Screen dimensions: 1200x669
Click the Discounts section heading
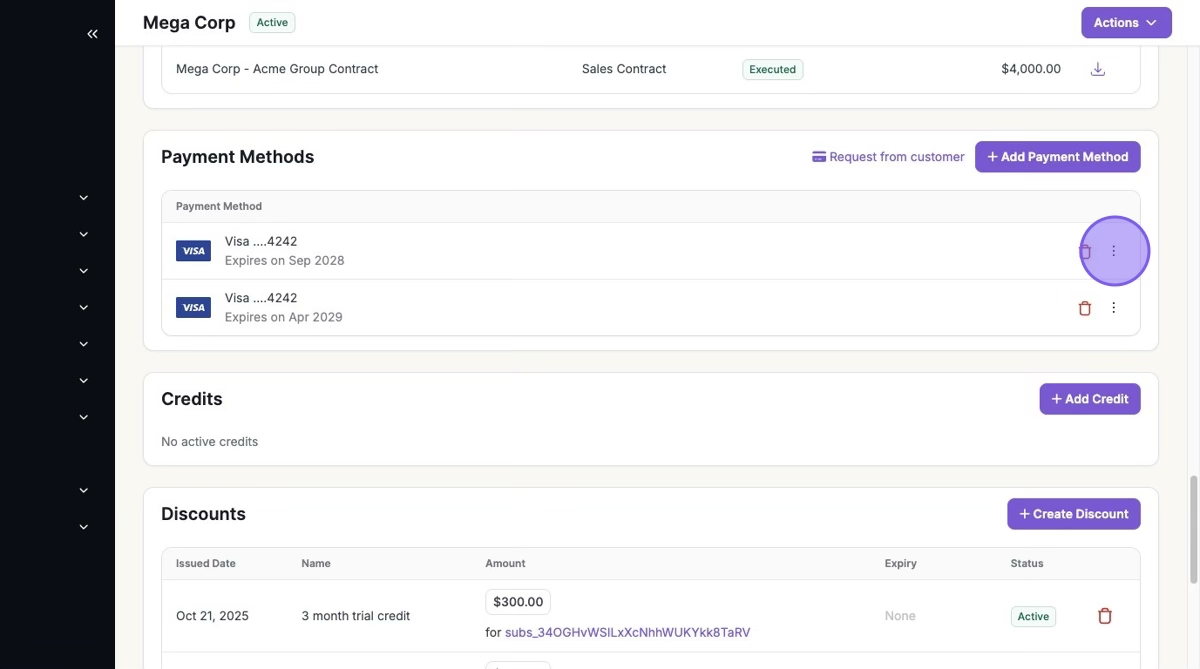click(x=203, y=514)
